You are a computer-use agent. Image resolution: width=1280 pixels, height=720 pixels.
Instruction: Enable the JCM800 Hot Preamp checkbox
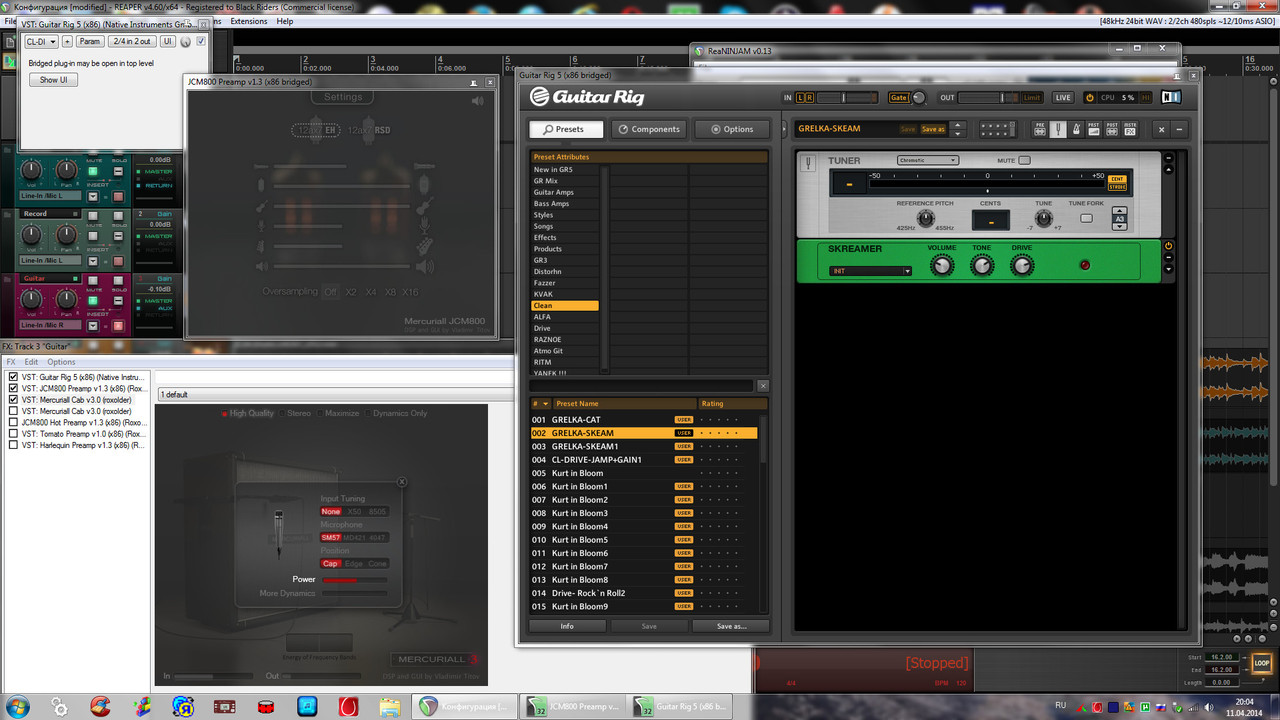pyautogui.click(x=13, y=423)
